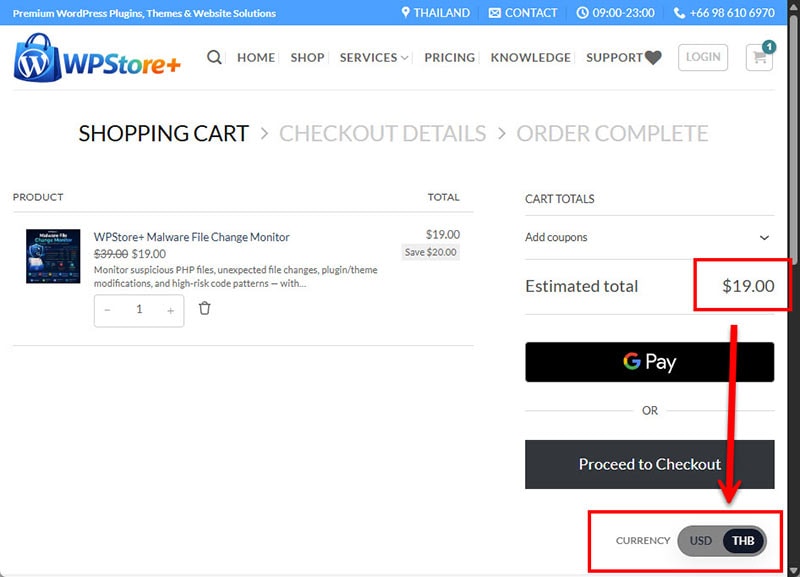Go to ORDER COMPLETE step
This screenshot has width=800, height=577.
(x=612, y=134)
